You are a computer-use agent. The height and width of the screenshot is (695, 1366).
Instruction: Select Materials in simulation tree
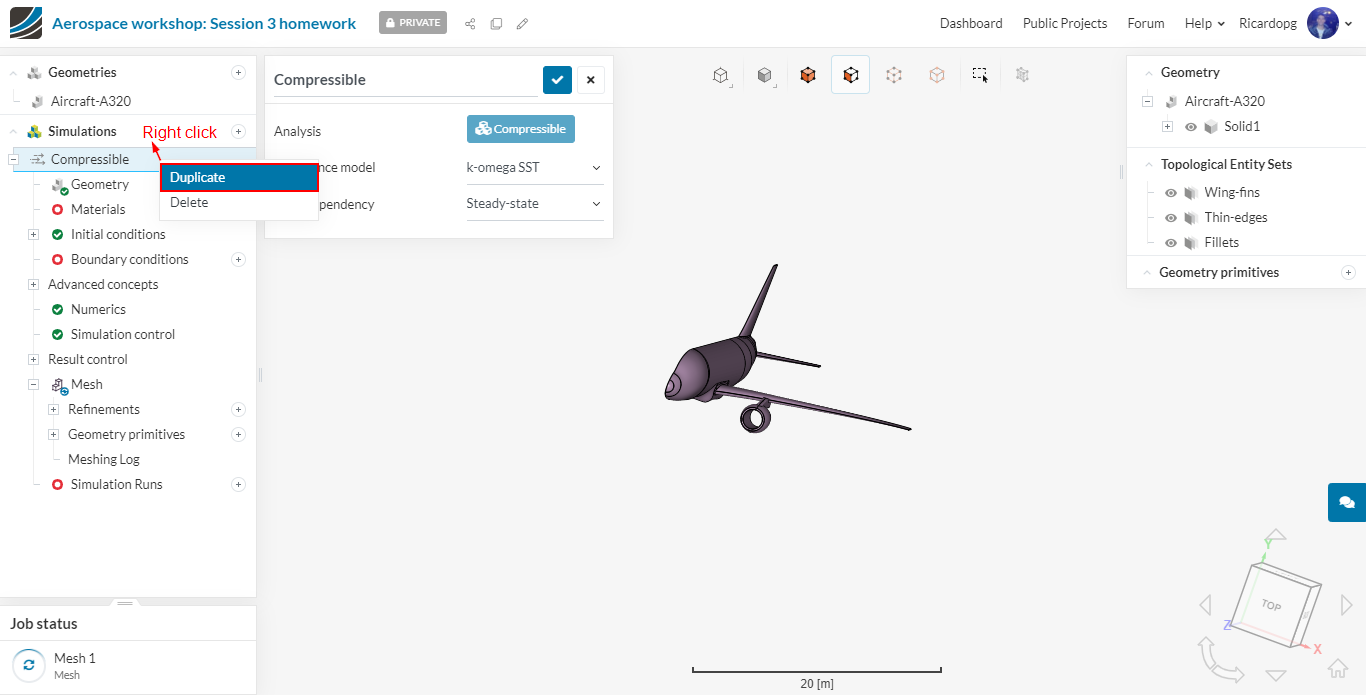click(x=98, y=209)
